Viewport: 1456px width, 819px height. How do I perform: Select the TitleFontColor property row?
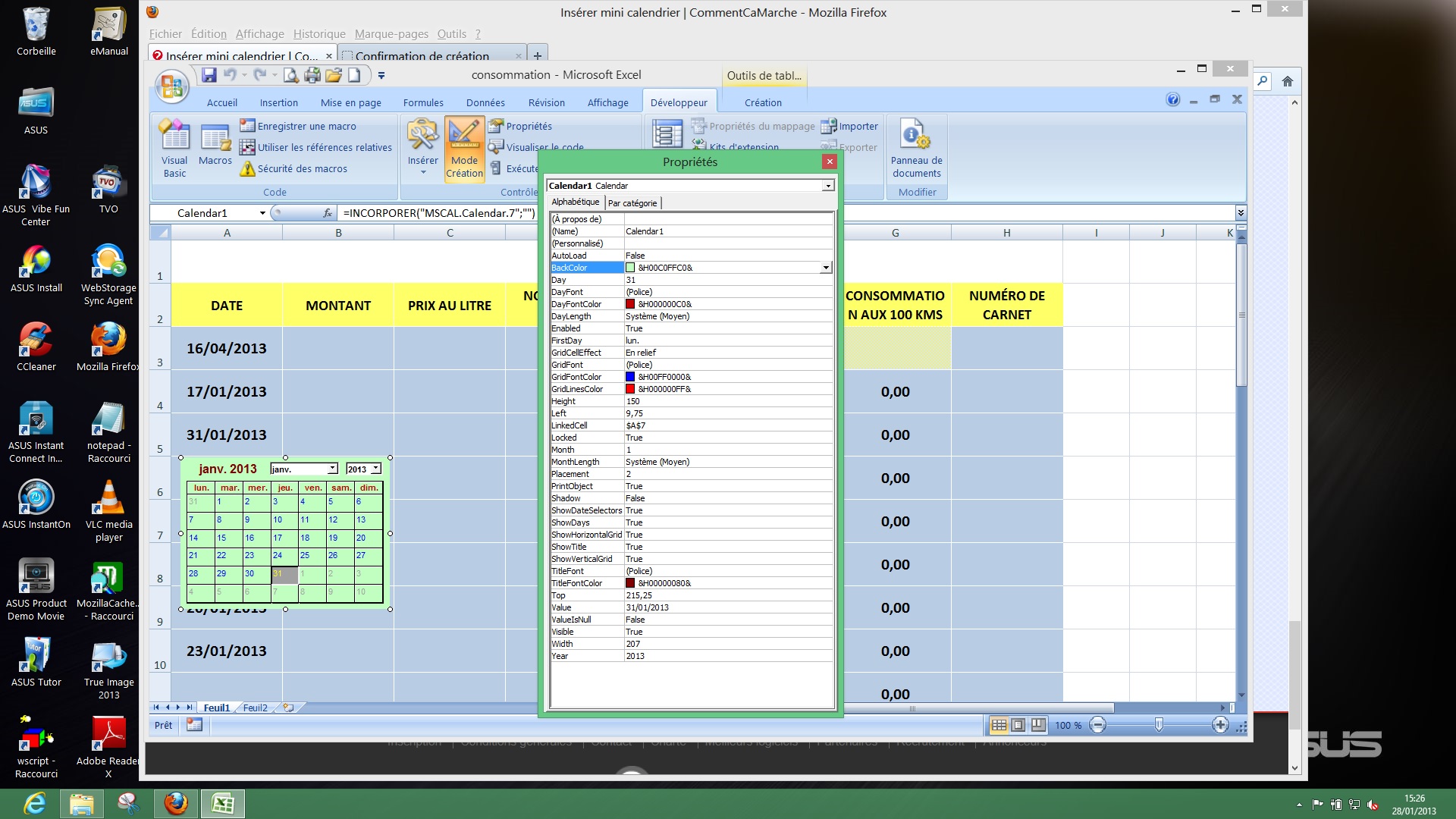click(692, 583)
